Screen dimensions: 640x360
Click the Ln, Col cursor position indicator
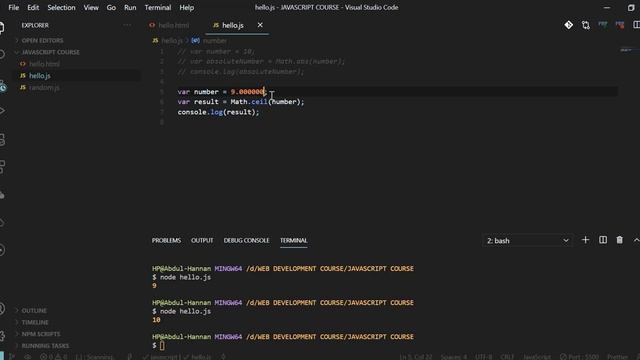coord(415,357)
